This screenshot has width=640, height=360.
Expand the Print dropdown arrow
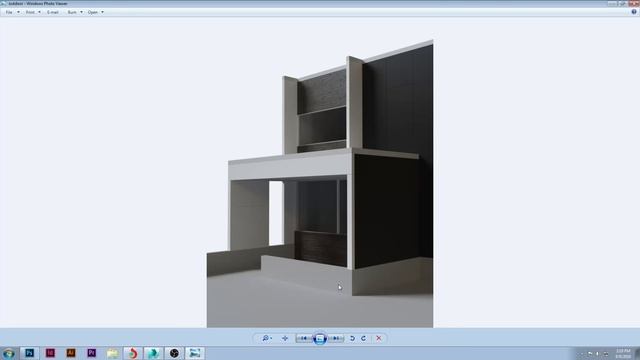(x=40, y=12)
